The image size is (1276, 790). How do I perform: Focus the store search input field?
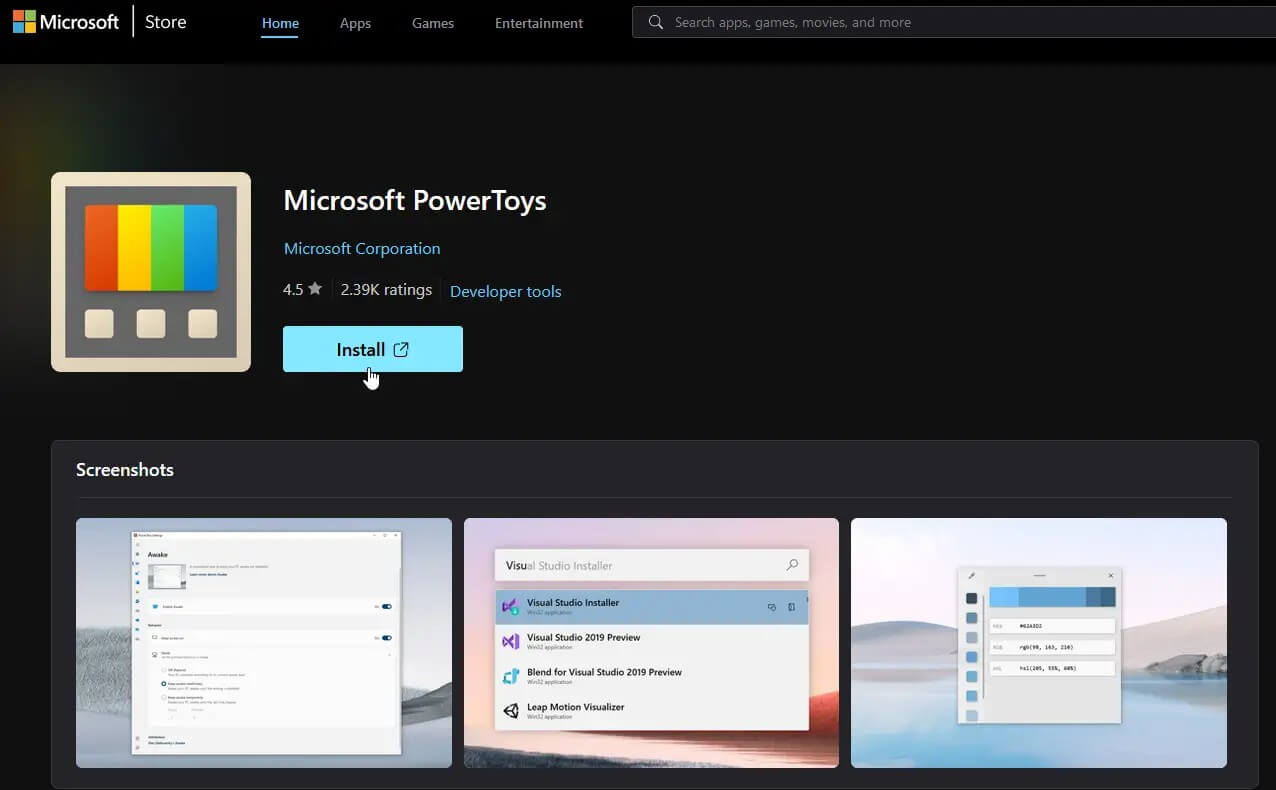click(954, 22)
